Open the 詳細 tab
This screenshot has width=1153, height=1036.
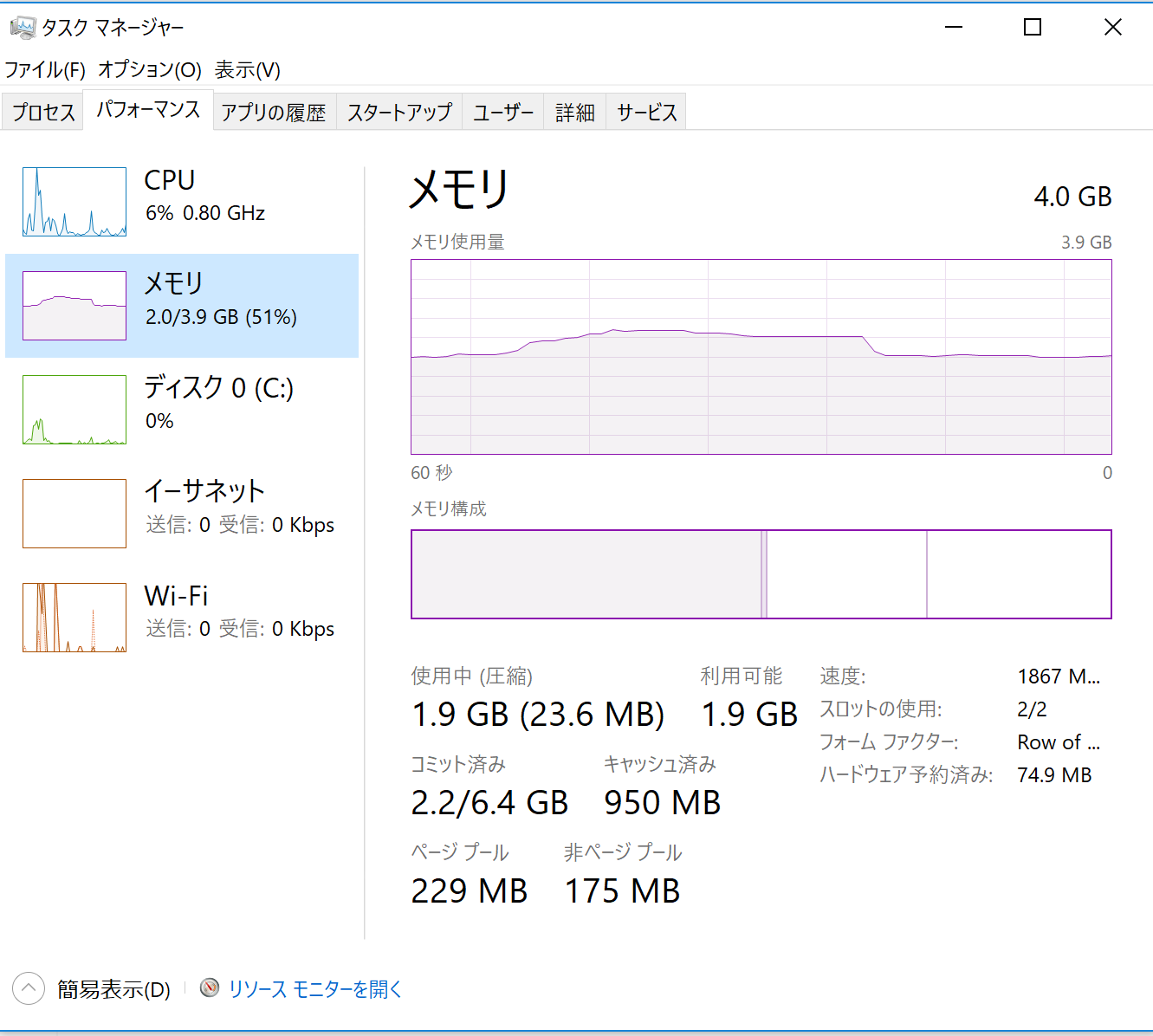[x=575, y=113]
